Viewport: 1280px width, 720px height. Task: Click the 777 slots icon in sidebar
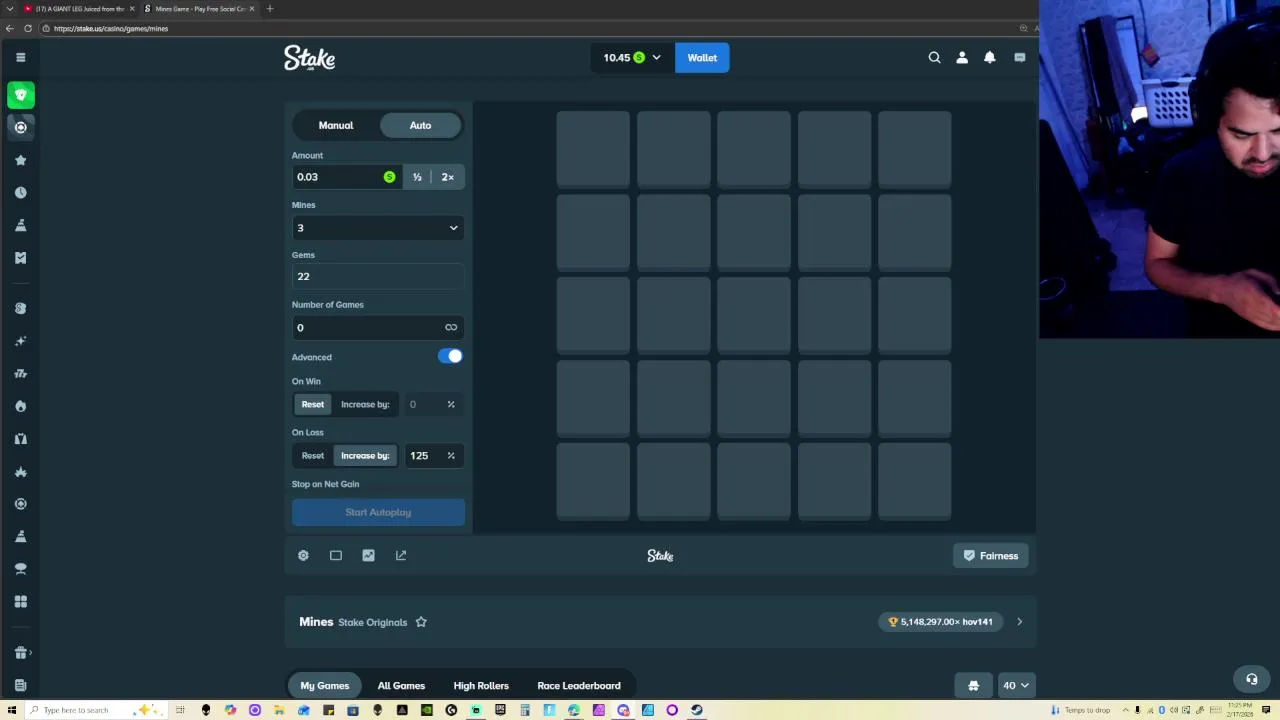[x=20, y=373]
